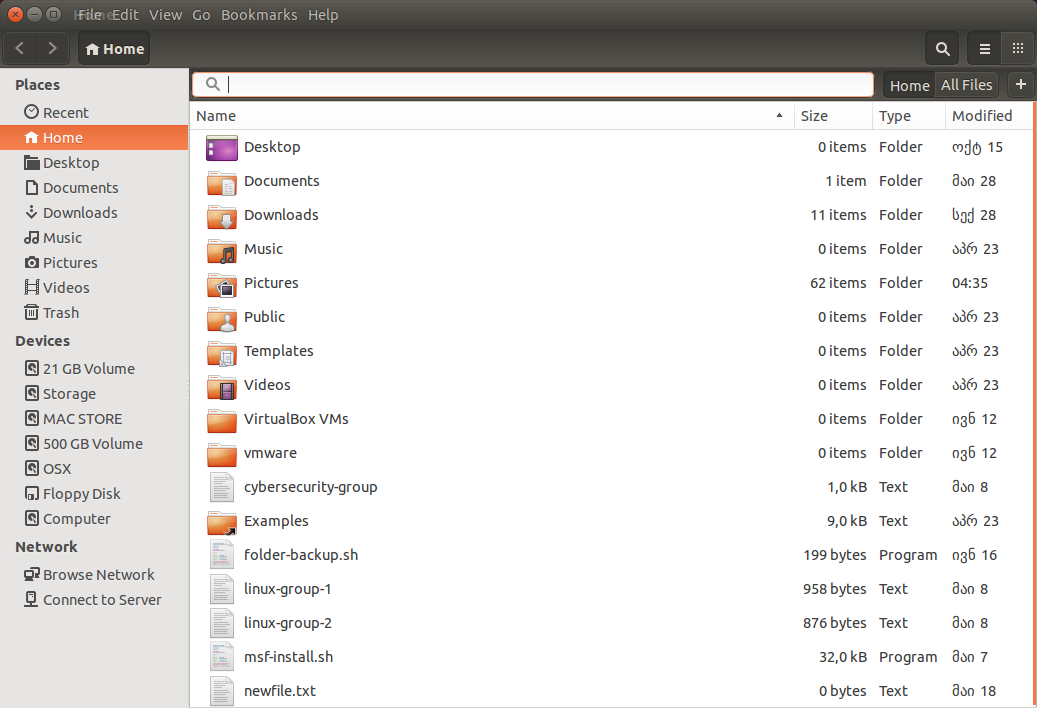This screenshot has width=1037, height=708.
Task: Select the Public folder row
Action: pyautogui.click(x=611, y=317)
